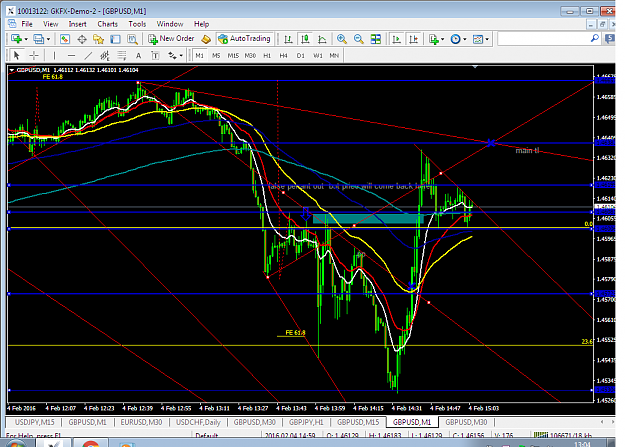The height and width of the screenshot is (447, 625).
Task: Select the Cursor arrow tool
Action: [16, 55]
